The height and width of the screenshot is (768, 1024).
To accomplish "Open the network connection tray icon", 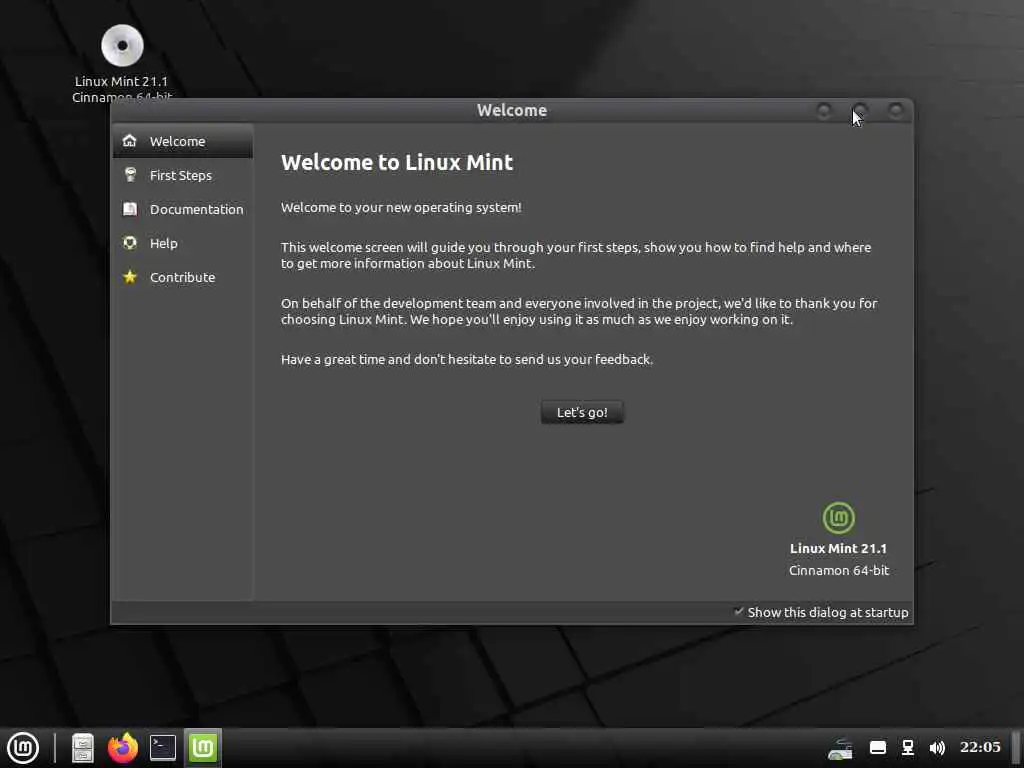I will click(x=908, y=748).
